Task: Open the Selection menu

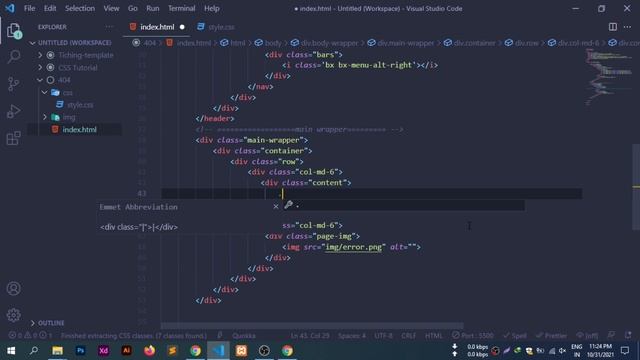Action: pyautogui.click(x=80, y=8)
